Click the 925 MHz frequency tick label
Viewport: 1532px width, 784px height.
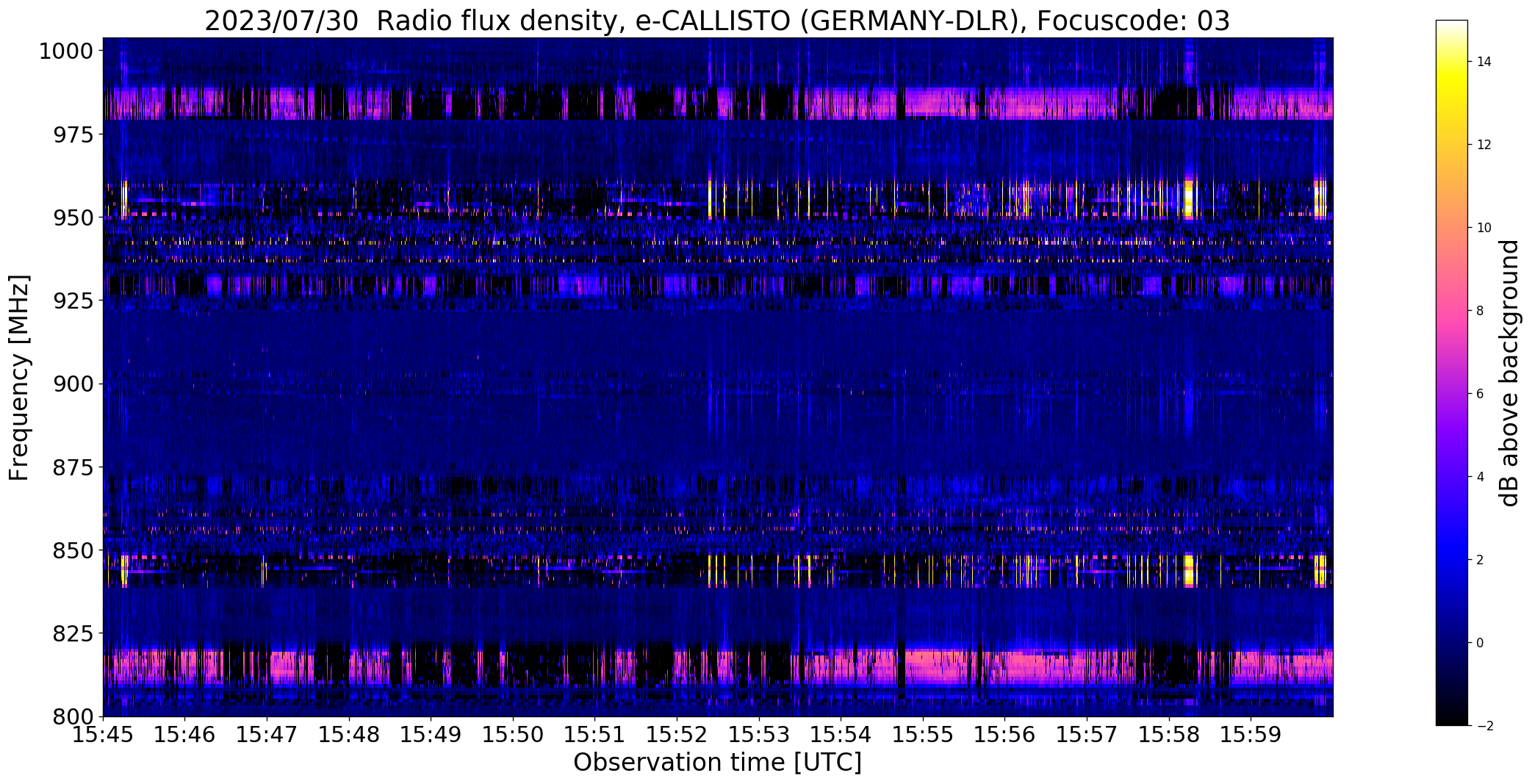[73, 301]
